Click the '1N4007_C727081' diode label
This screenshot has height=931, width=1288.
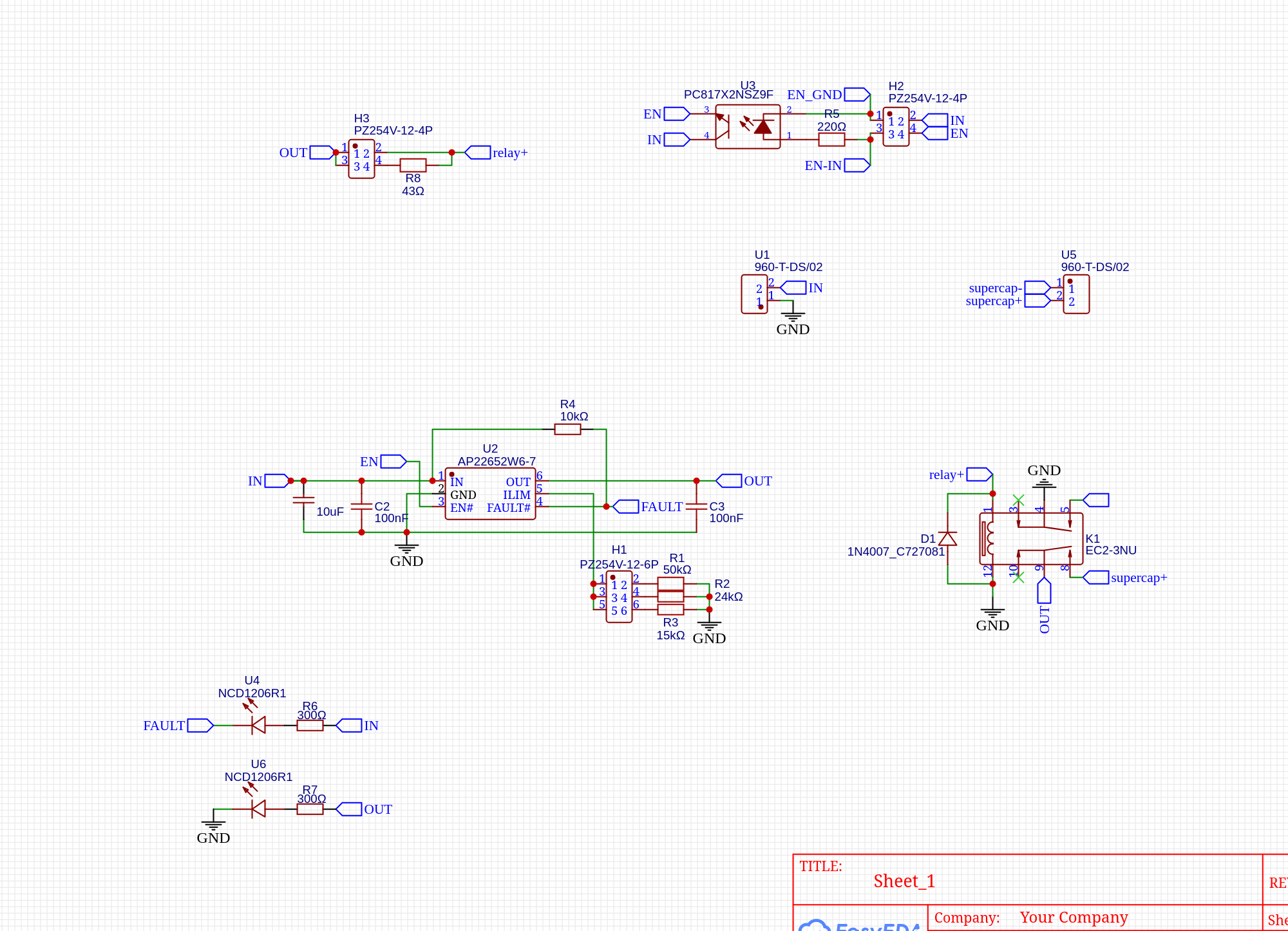point(896,552)
